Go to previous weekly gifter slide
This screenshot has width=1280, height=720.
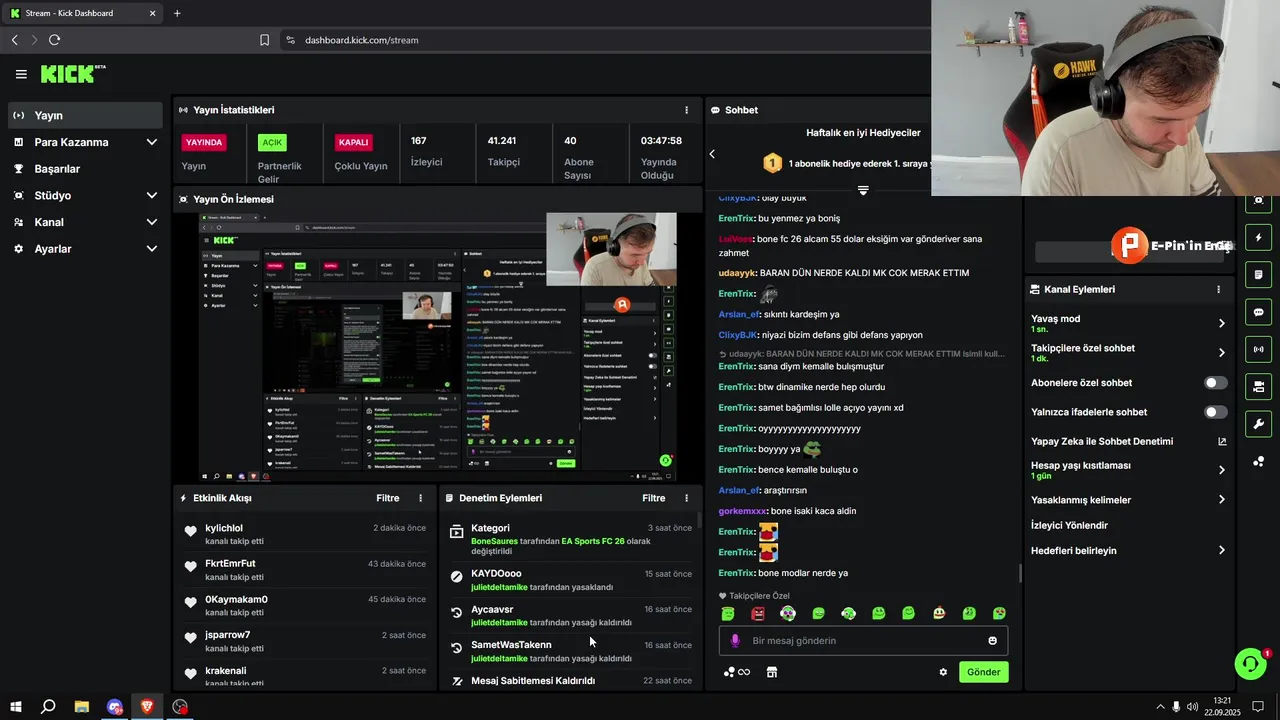coord(712,154)
